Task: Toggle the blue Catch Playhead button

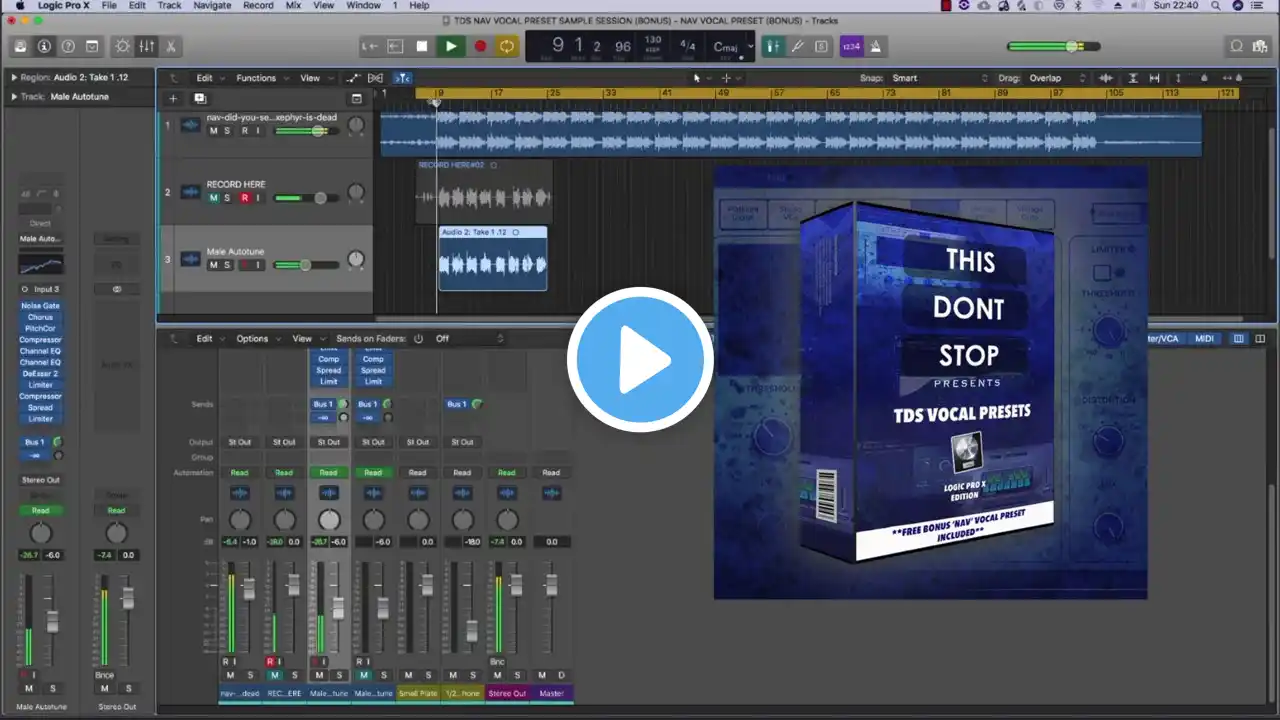Action: click(x=402, y=78)
